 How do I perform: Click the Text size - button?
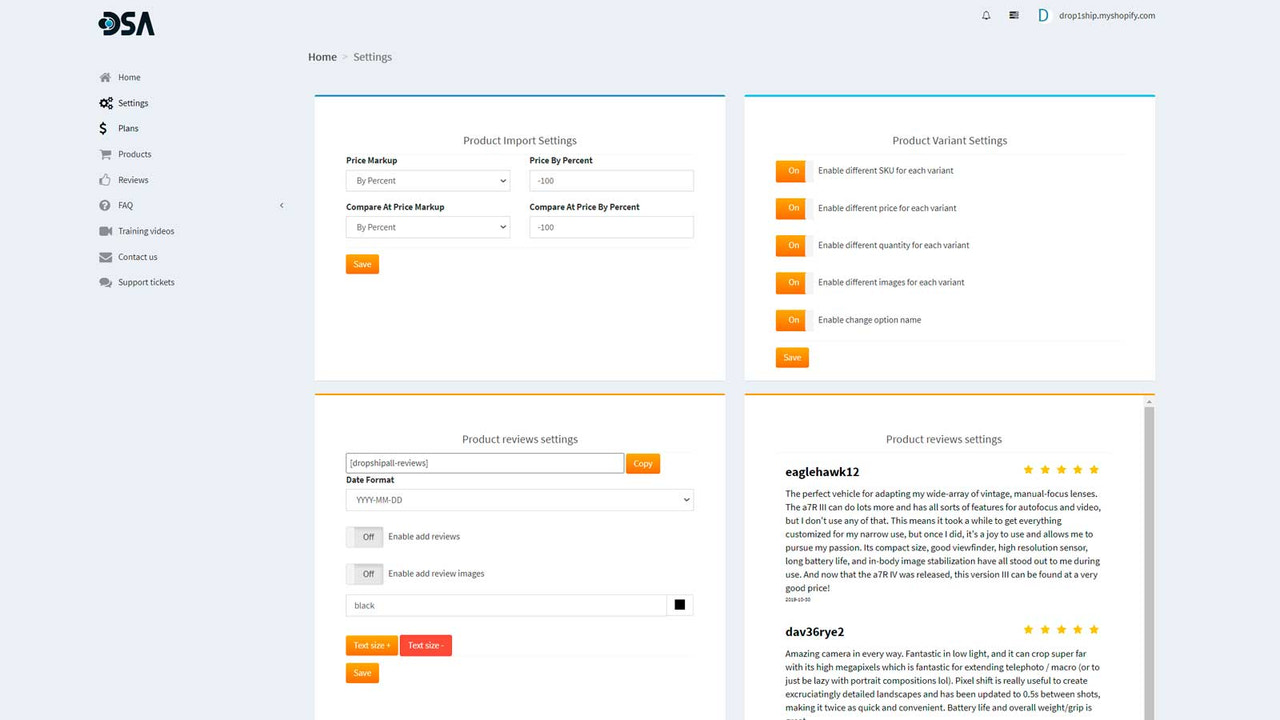[426, 645]
